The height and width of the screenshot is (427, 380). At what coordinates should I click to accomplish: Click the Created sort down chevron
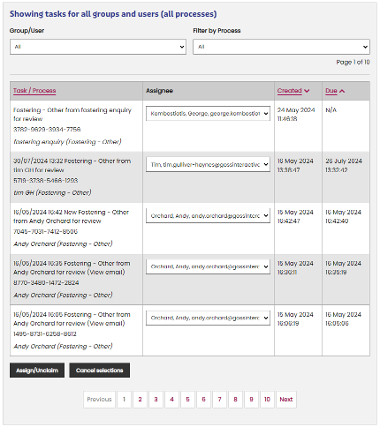tap(307, 91)
